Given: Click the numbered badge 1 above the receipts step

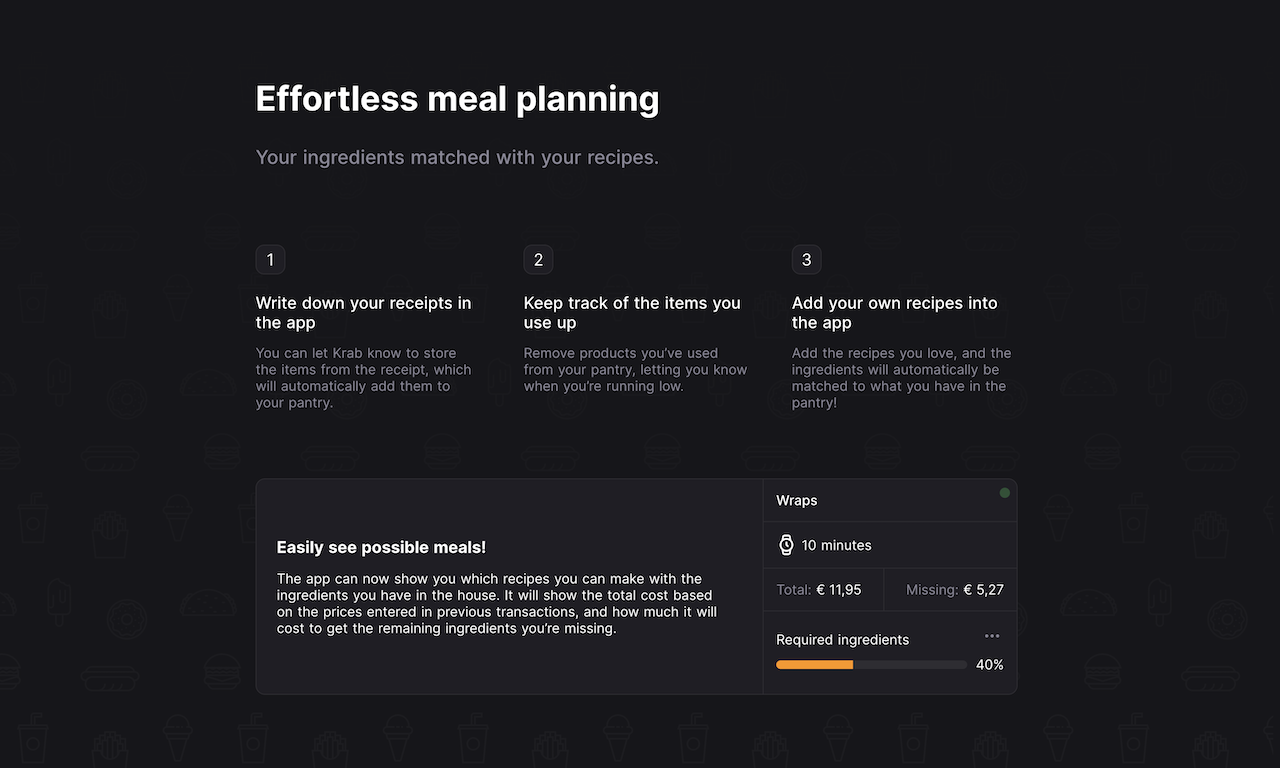Looking at the screenshot, I should 270,259.
